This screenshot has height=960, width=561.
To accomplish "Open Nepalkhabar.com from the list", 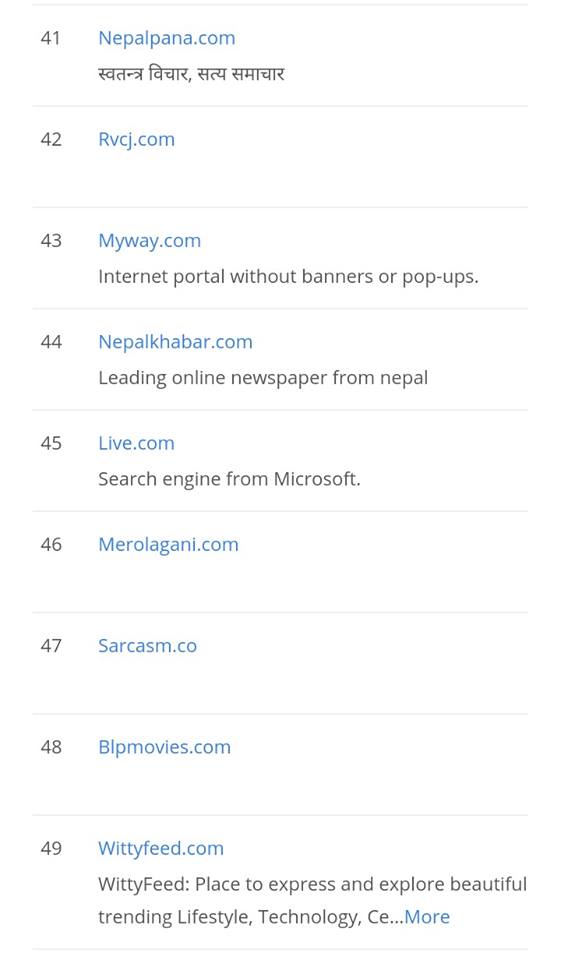I will pos(175,342).
